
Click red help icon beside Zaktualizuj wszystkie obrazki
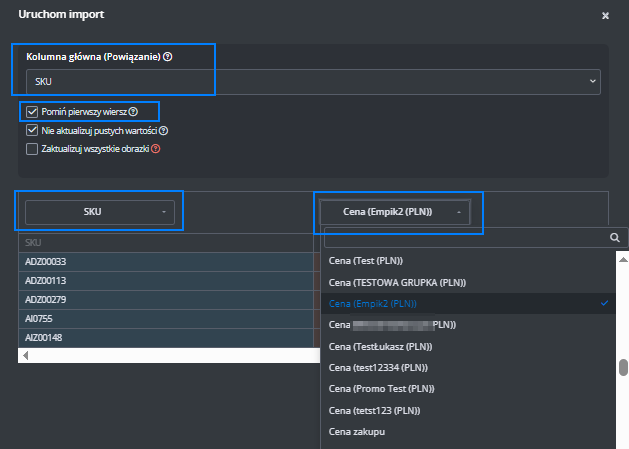(x=155, y=148)
